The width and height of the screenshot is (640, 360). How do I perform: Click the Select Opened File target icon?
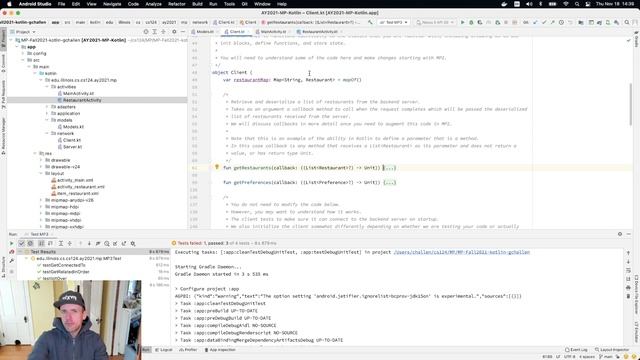coord(146,31)
